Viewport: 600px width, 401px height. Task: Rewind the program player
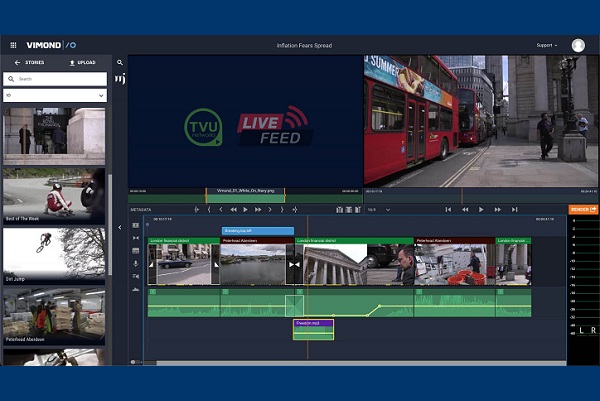[465, 210]
